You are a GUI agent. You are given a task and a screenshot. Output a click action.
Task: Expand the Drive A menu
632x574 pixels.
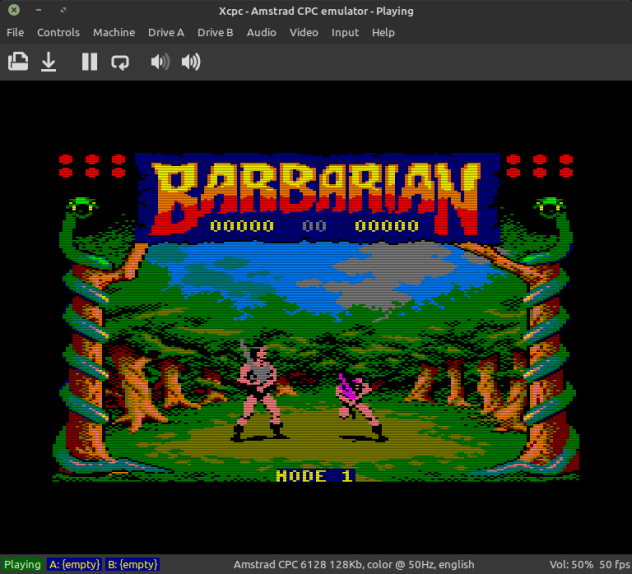[x=166, y=32]
